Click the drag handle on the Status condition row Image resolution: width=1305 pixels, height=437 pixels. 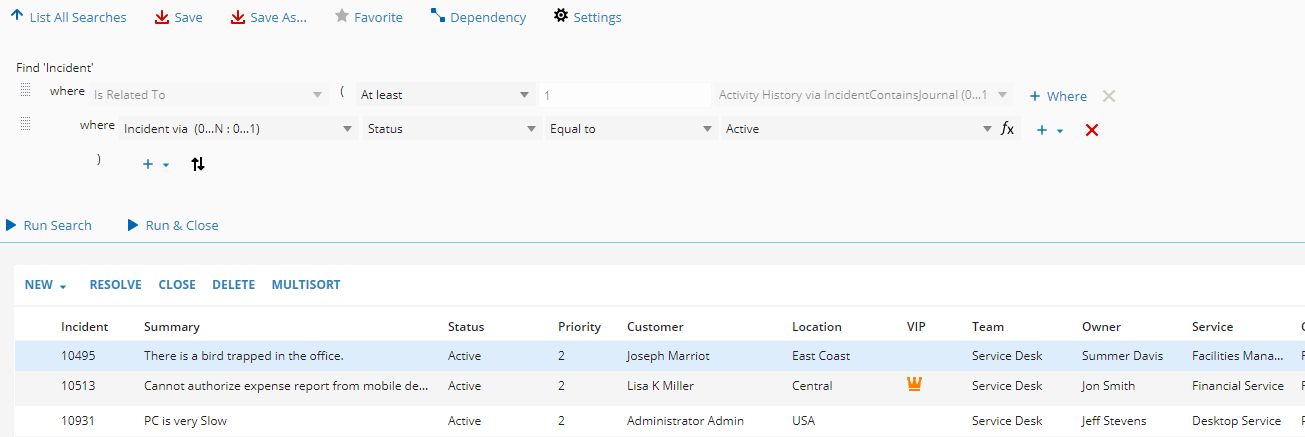(x=26, y=125)
